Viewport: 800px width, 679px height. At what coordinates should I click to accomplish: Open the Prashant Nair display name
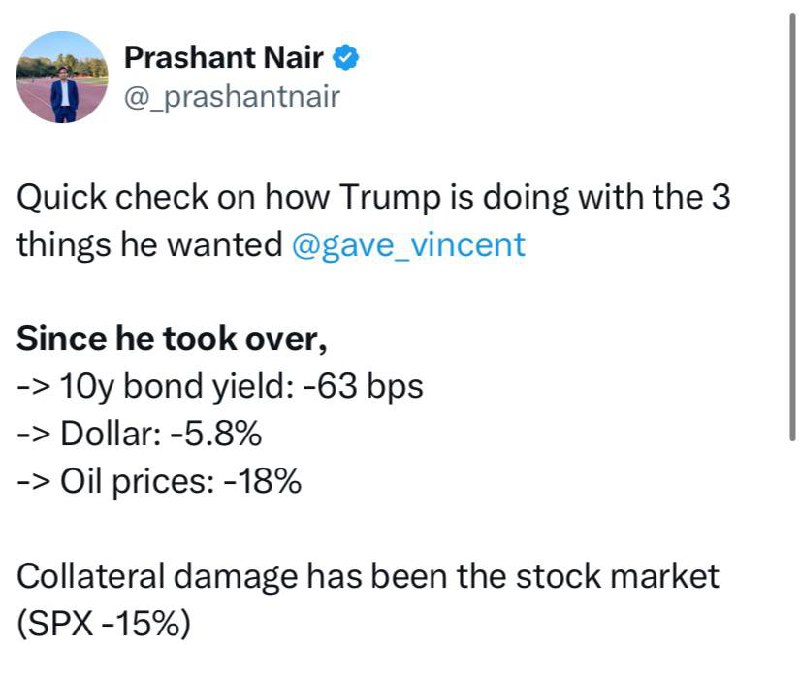click(x=224, y=58)
